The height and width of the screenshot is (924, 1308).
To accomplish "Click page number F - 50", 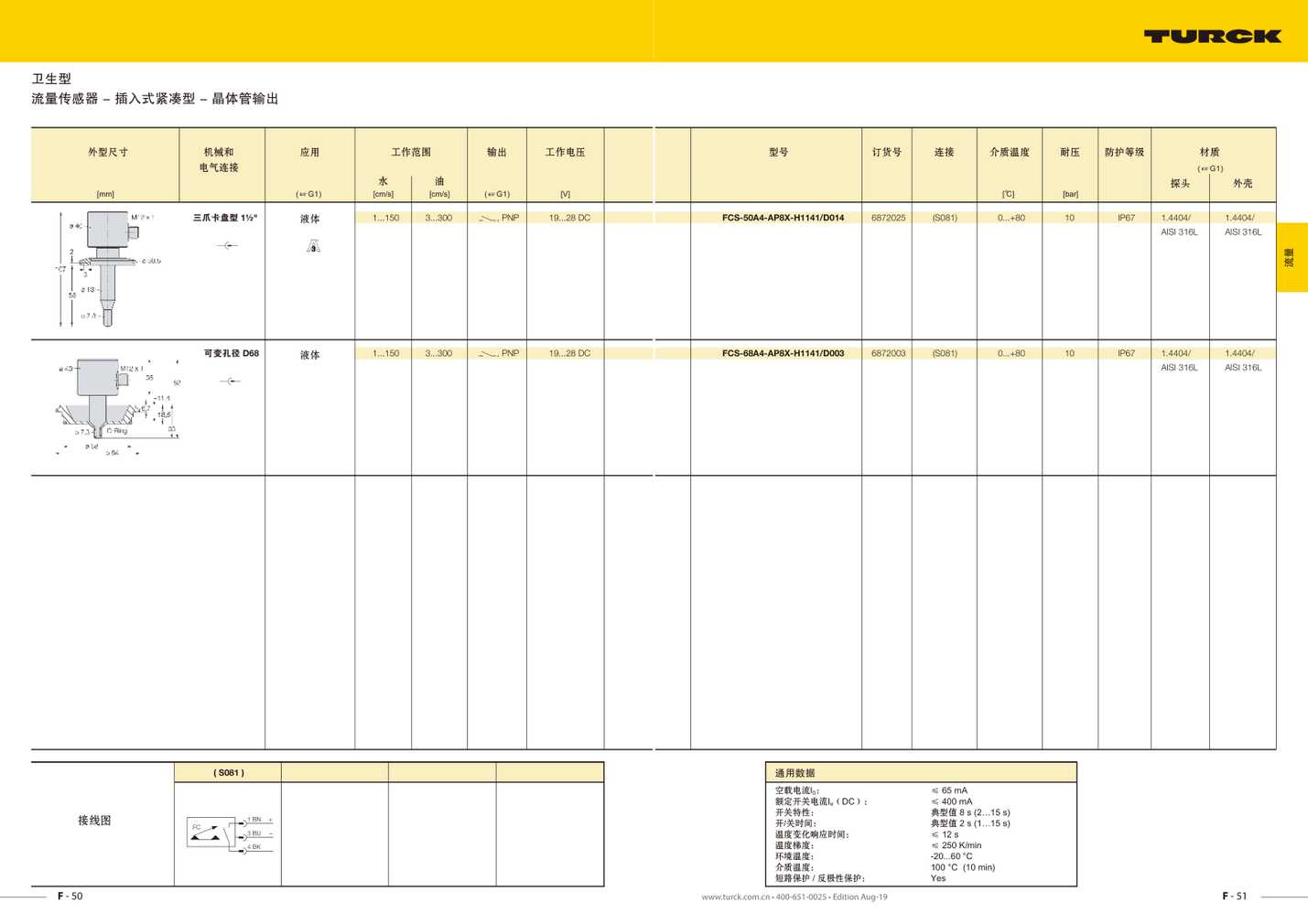I will 70,896.
